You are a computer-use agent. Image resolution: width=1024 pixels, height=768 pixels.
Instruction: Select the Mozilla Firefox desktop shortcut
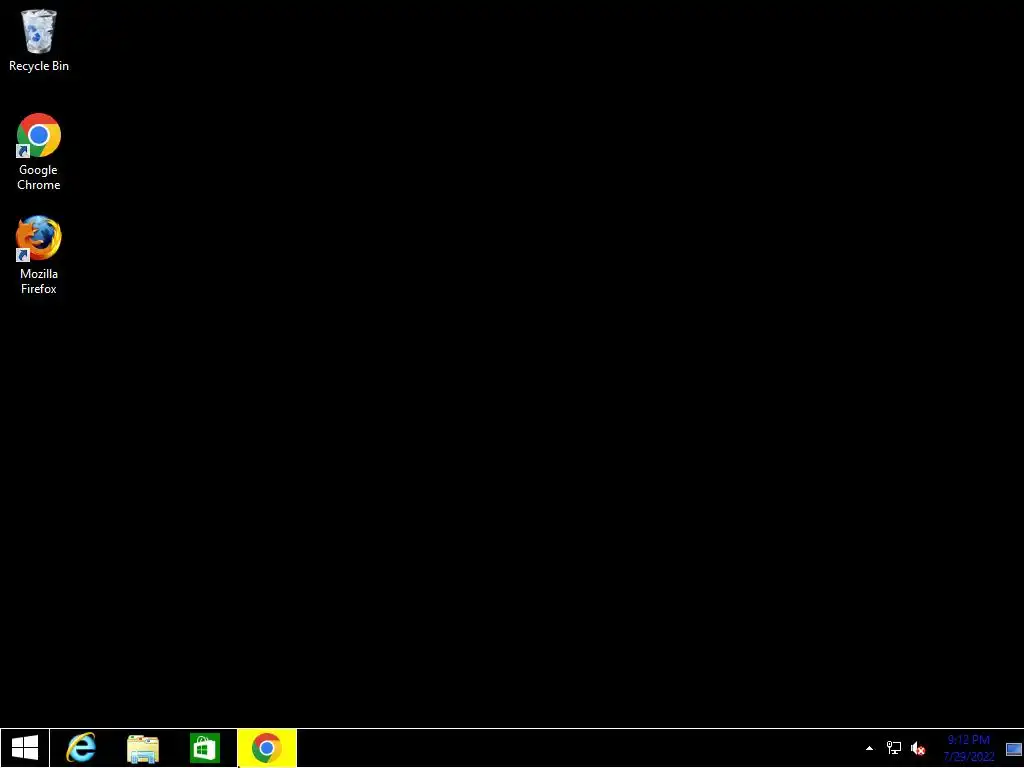(39, 255)
